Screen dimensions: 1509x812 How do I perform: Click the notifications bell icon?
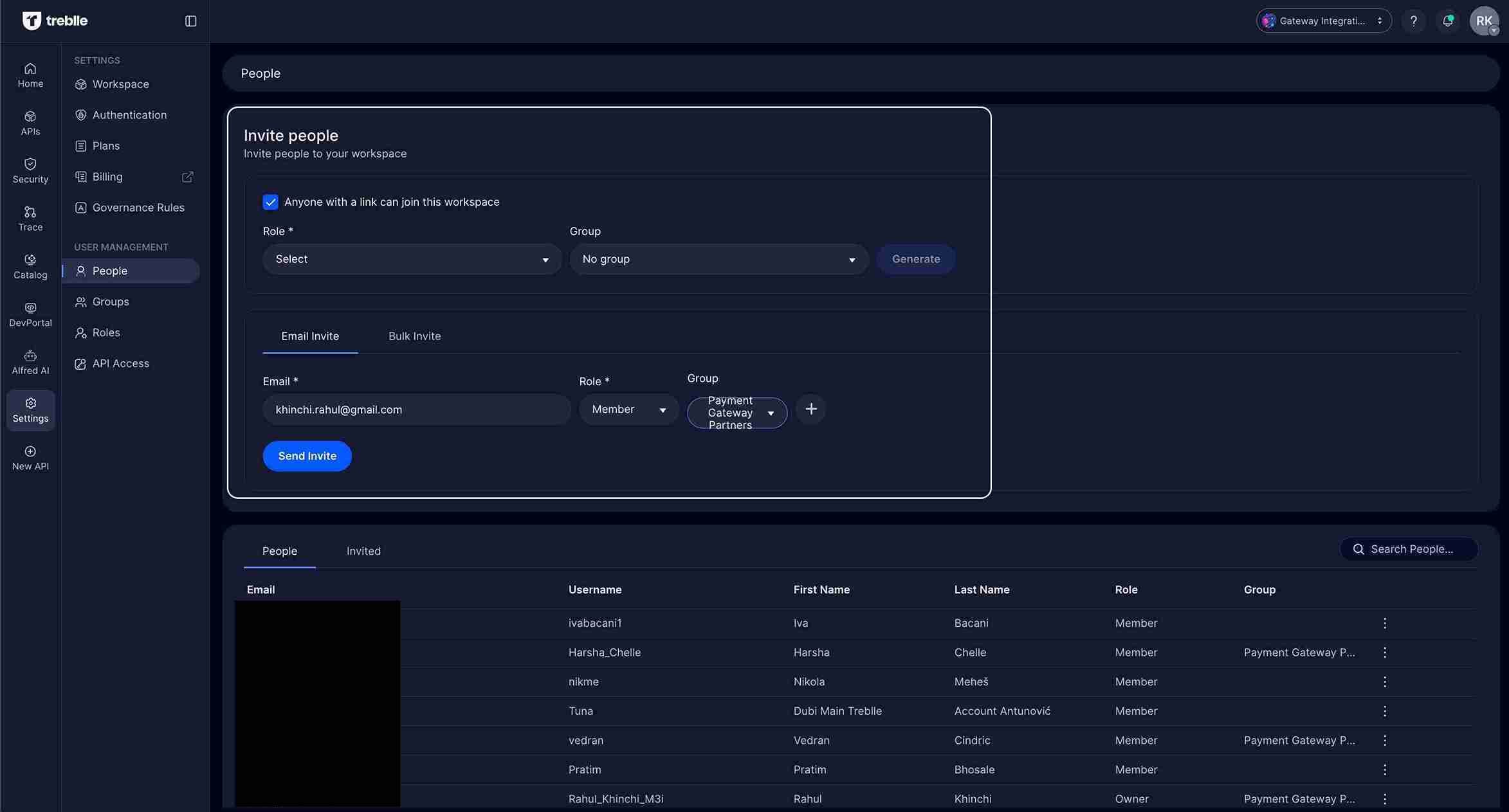coord(1448,20)
